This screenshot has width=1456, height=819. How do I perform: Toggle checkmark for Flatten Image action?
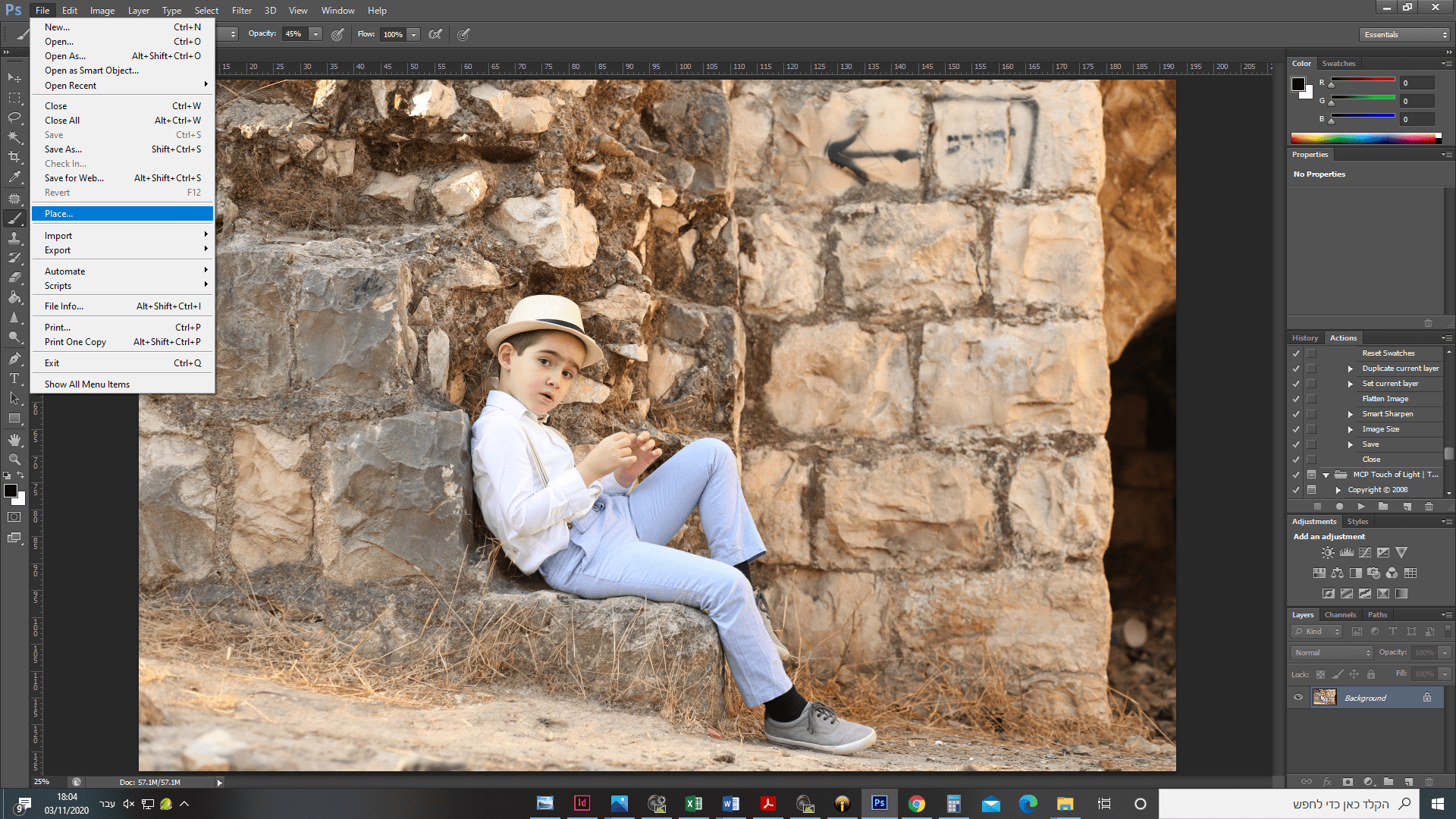1296,399
